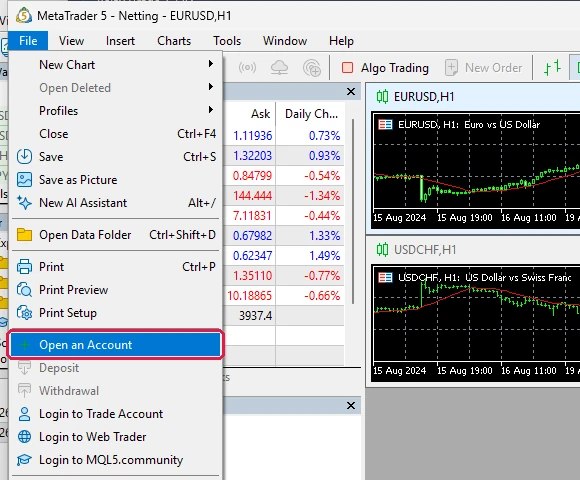
Task: Click the signals broadcast icon in toolbar
Action: 247,68
